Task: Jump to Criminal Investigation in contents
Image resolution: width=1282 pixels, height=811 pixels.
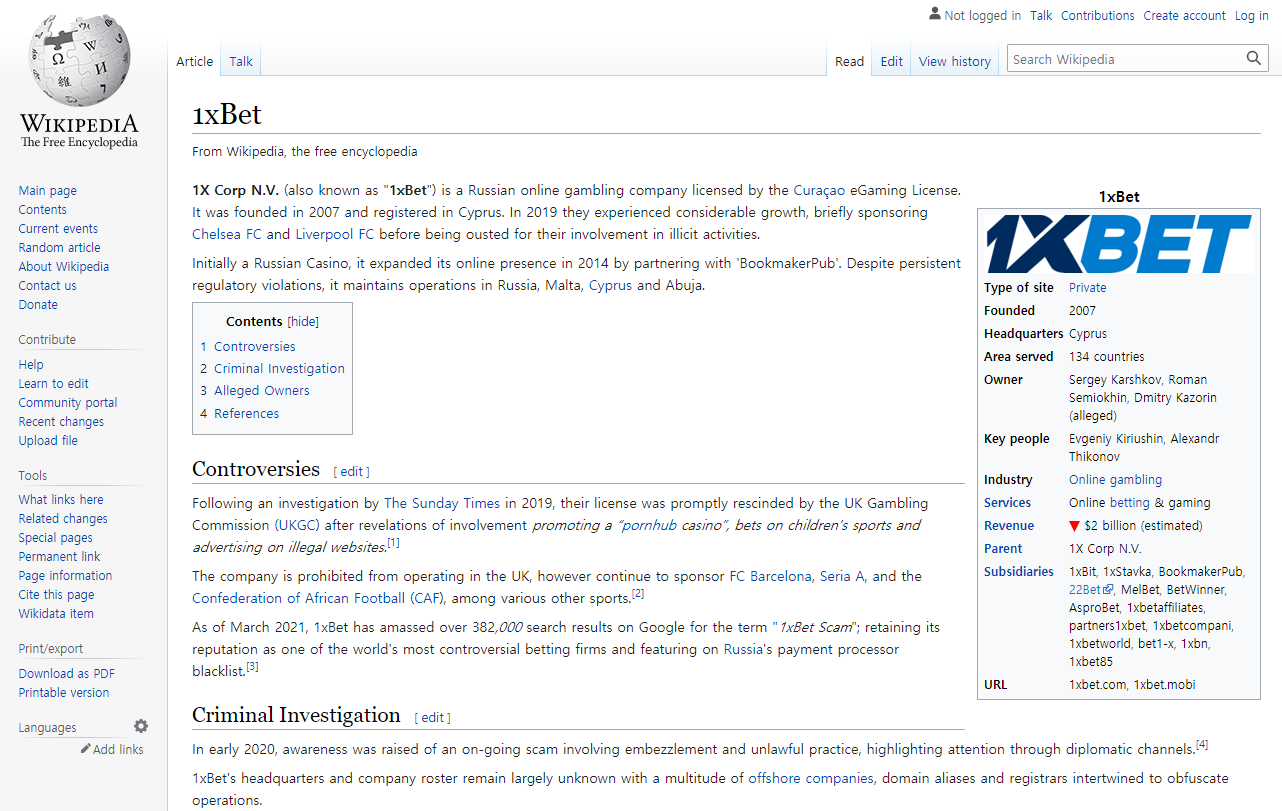Action: (x=279, y=369)
